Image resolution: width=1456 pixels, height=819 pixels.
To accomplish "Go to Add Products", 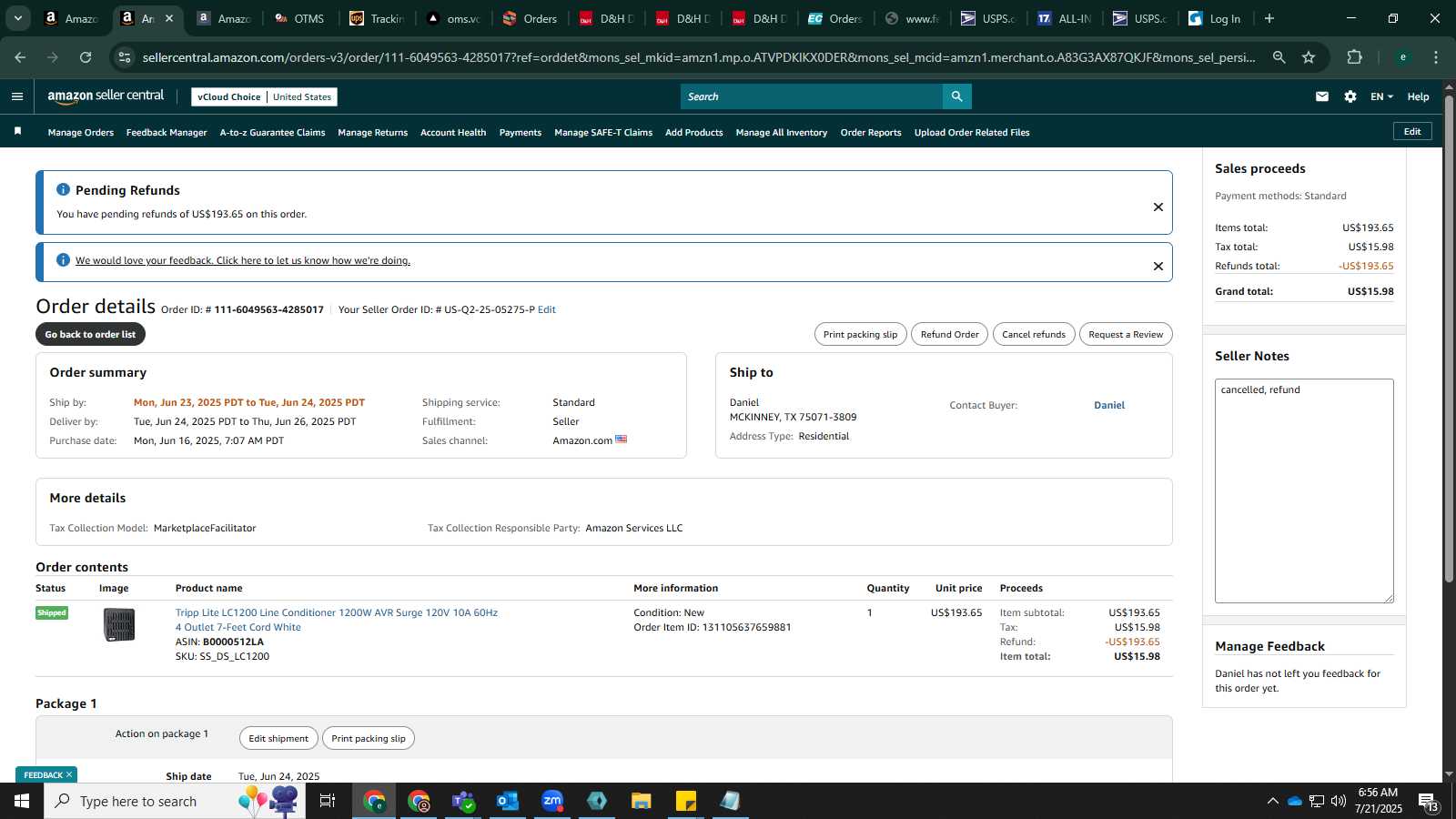I will 694,133.
